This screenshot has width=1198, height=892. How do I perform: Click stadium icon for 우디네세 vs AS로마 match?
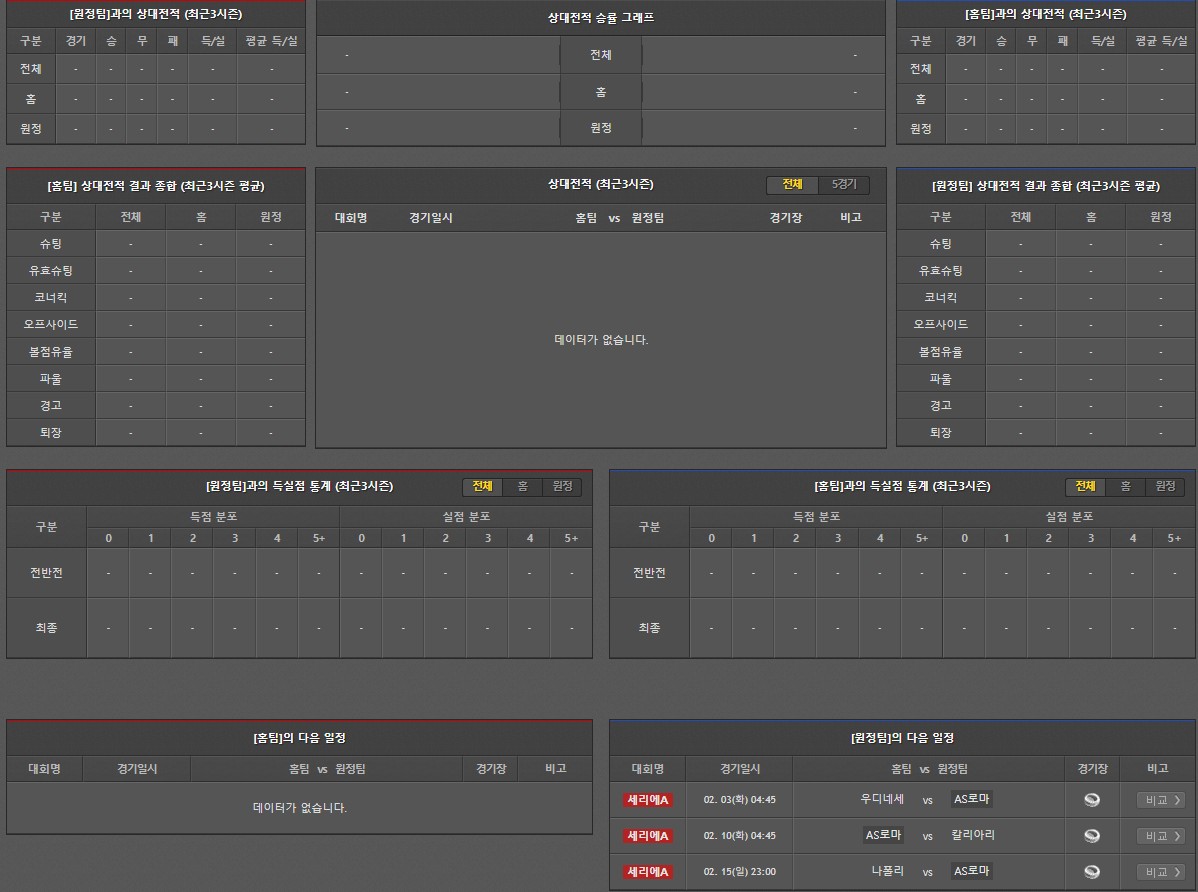pyautogui.click(x=1092, y=799)
